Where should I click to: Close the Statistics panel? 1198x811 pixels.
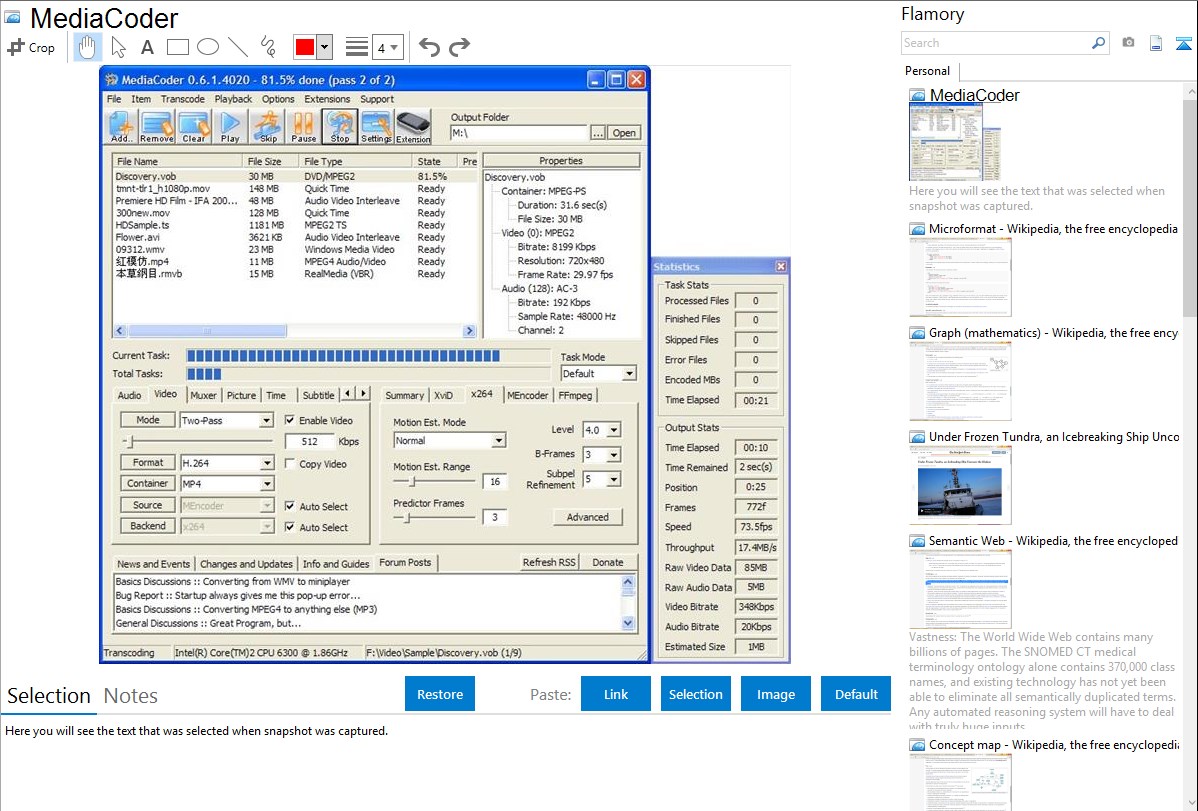pos(781,266)
